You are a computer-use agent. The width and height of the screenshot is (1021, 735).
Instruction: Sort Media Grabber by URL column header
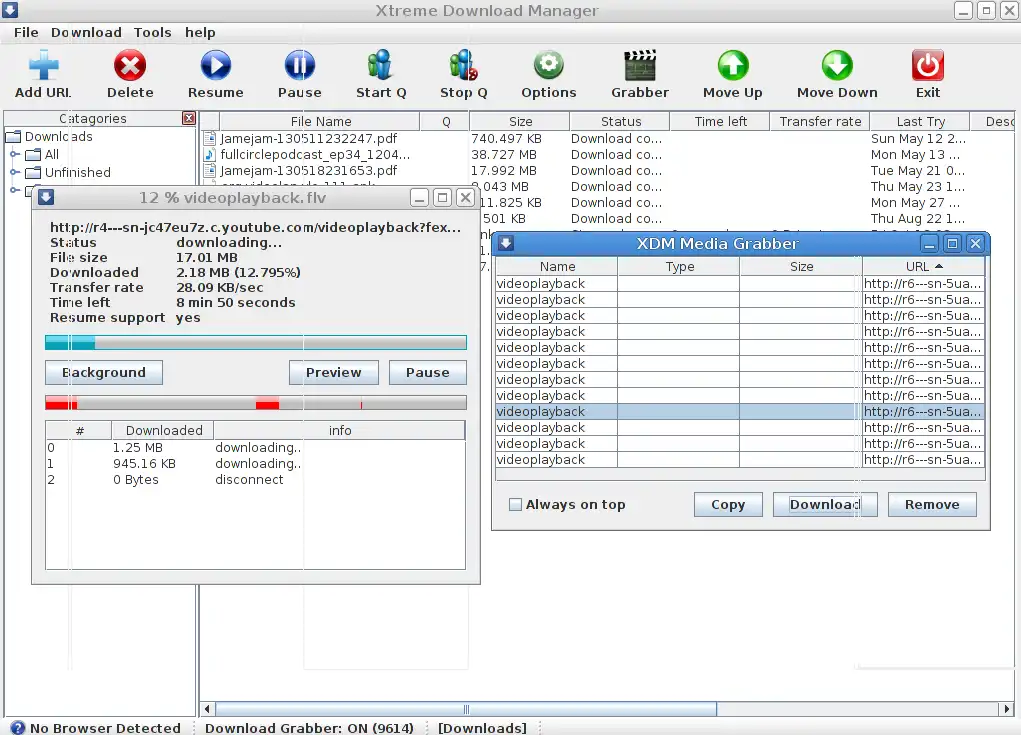click(923, 266)
